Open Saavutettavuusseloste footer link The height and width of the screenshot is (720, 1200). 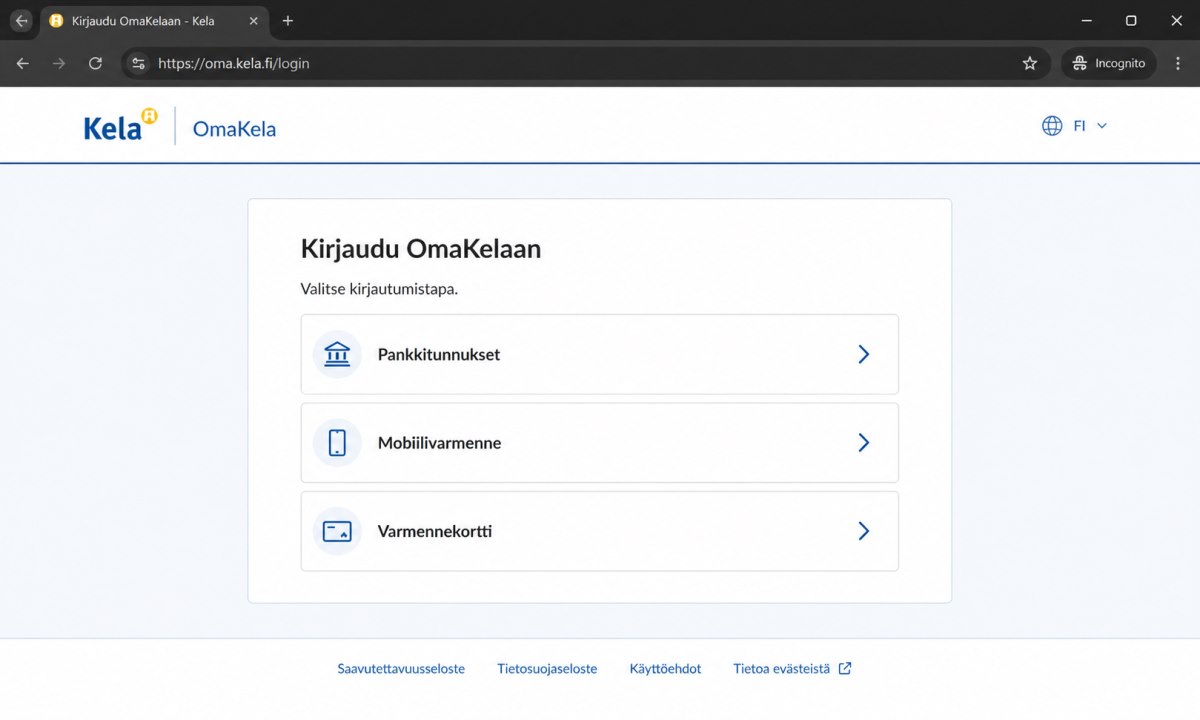click(x=401, y=669)
